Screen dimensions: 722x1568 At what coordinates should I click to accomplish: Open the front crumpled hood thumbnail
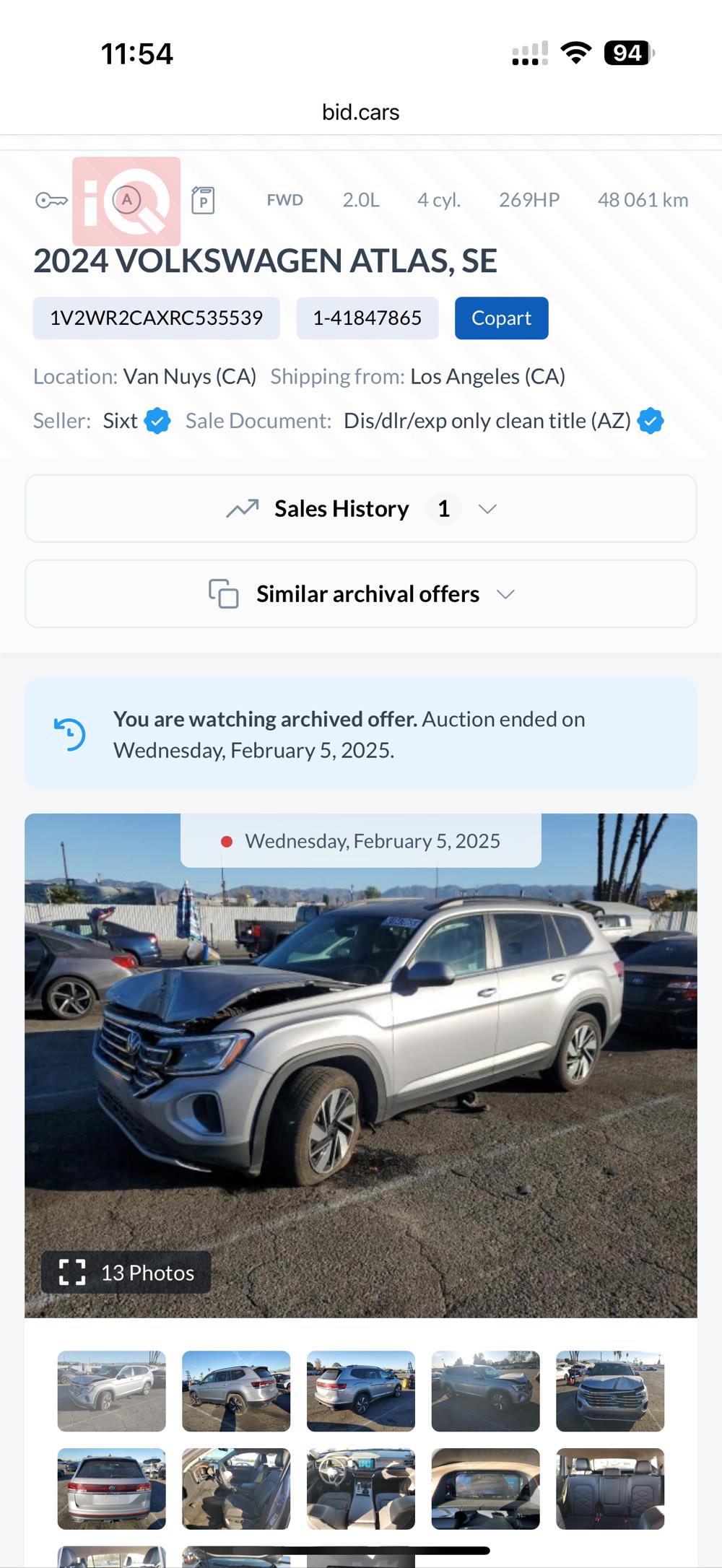point(610,1391)
